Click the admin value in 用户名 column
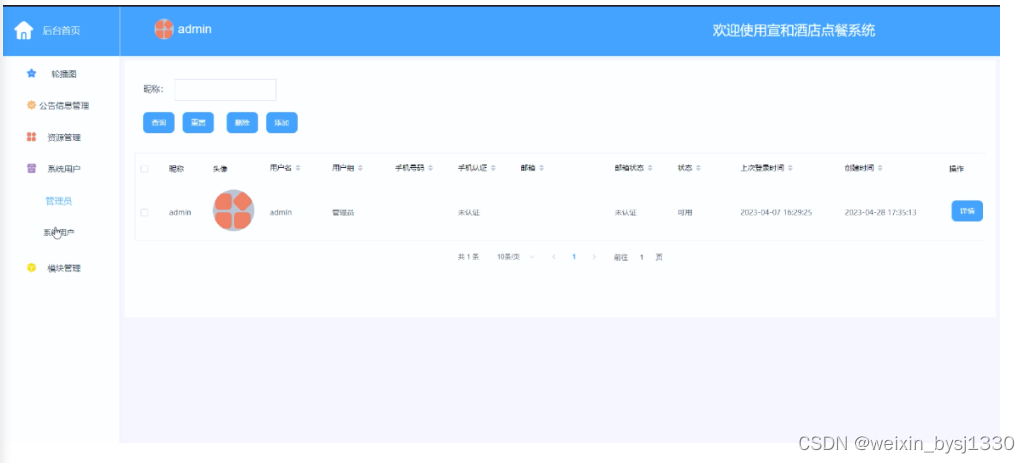The image size is (1030, 463). click(x=280, y=213)
